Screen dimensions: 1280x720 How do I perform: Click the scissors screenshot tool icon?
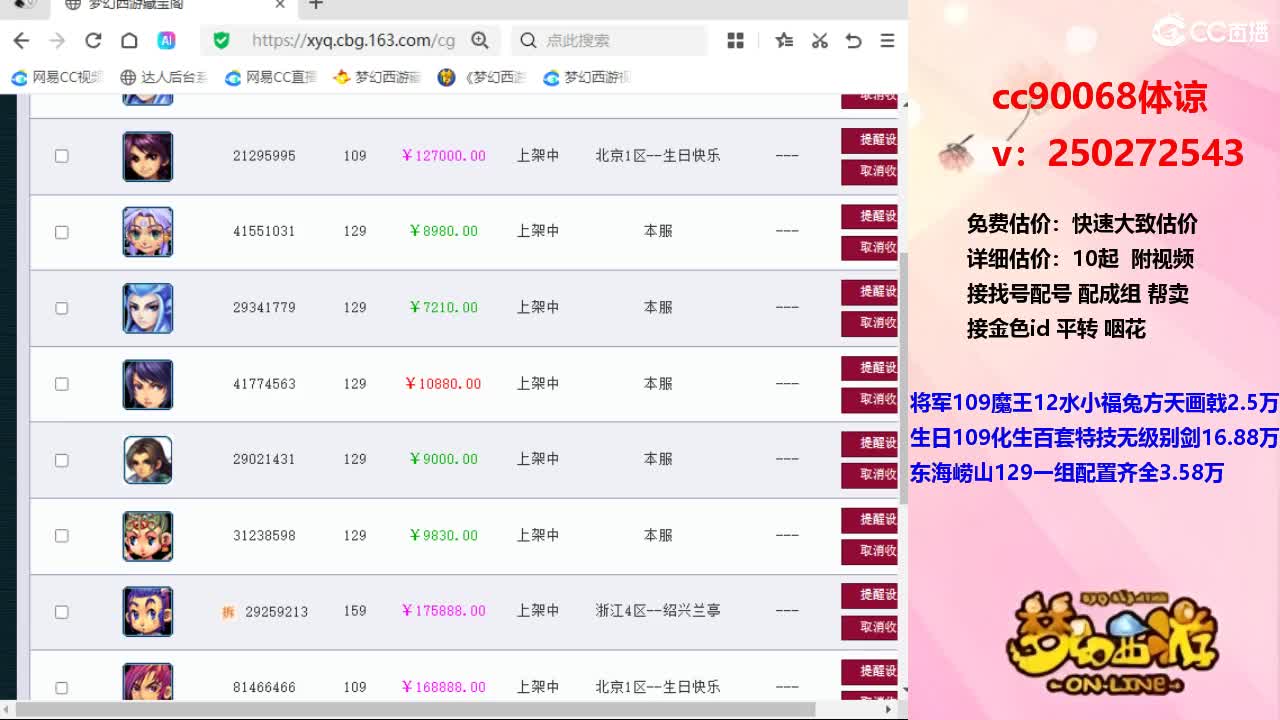pyautogui.click(x=819, y=40)
